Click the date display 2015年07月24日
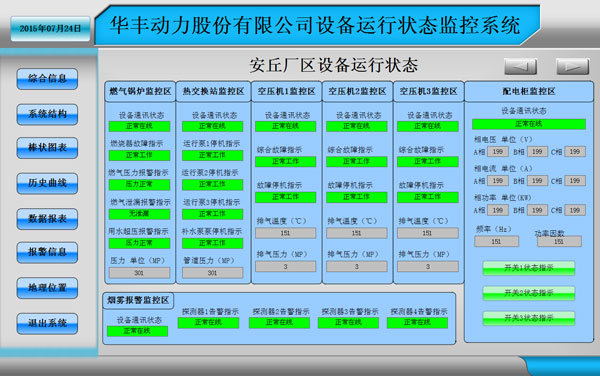The width and height of the screenshot is (600, 376). (51, 29)
